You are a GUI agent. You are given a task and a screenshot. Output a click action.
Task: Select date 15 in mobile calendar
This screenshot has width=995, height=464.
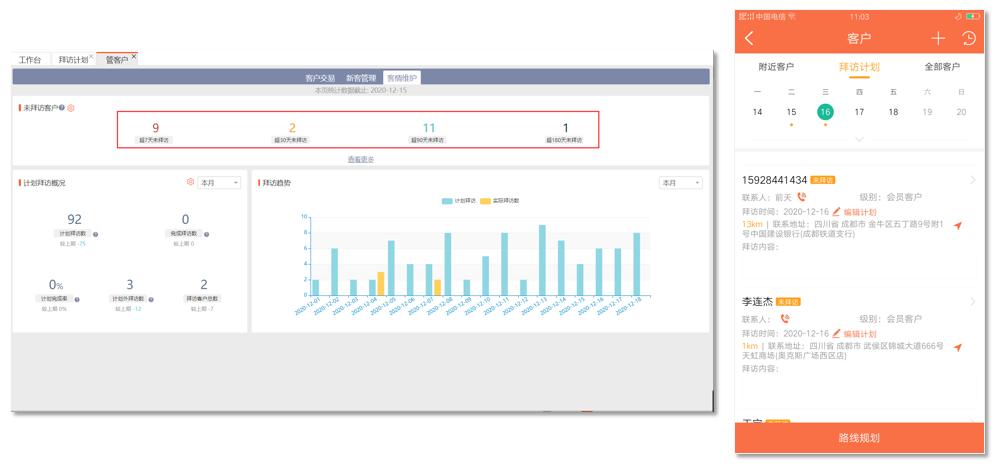791,112
